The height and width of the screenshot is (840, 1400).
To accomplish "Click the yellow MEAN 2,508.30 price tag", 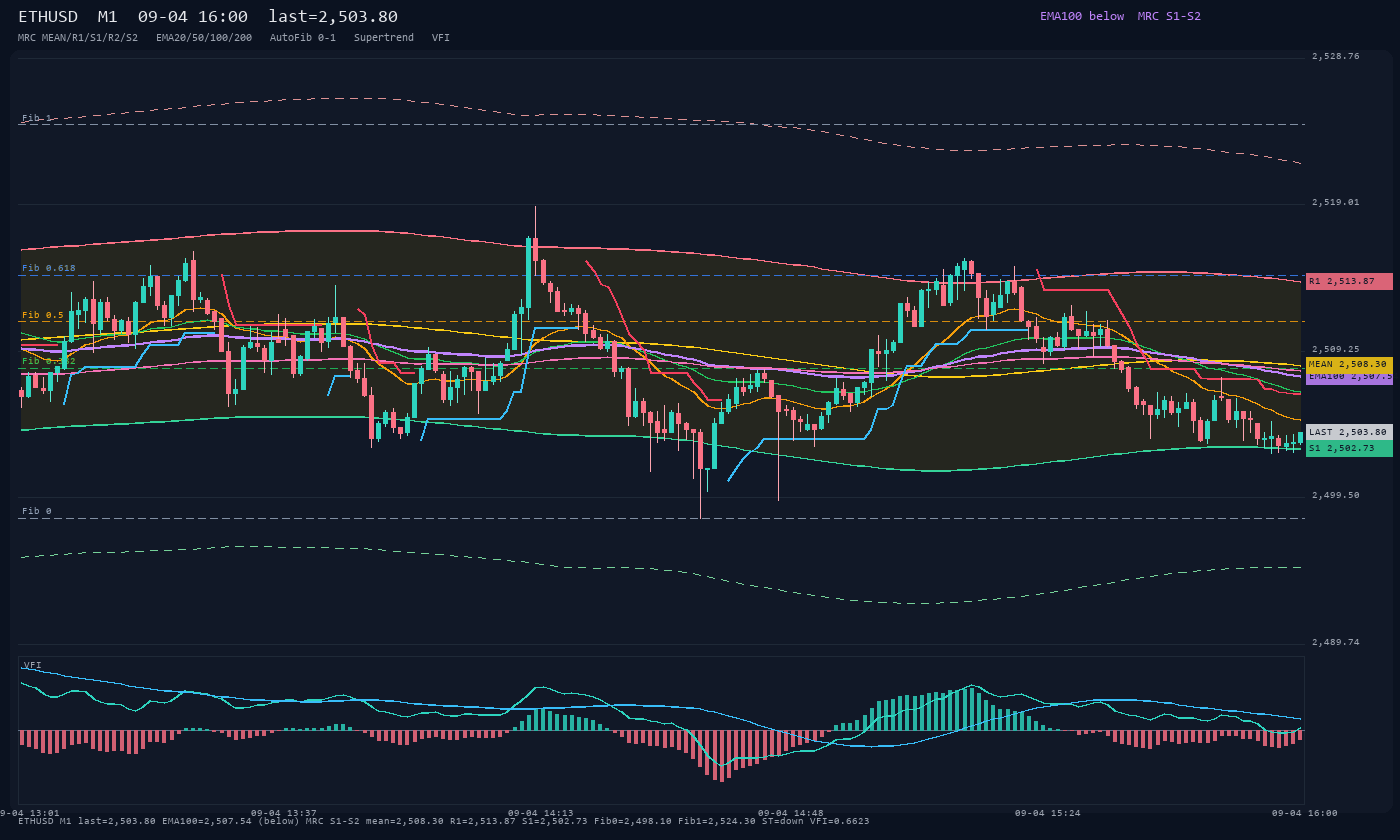I will point(1349,365).
